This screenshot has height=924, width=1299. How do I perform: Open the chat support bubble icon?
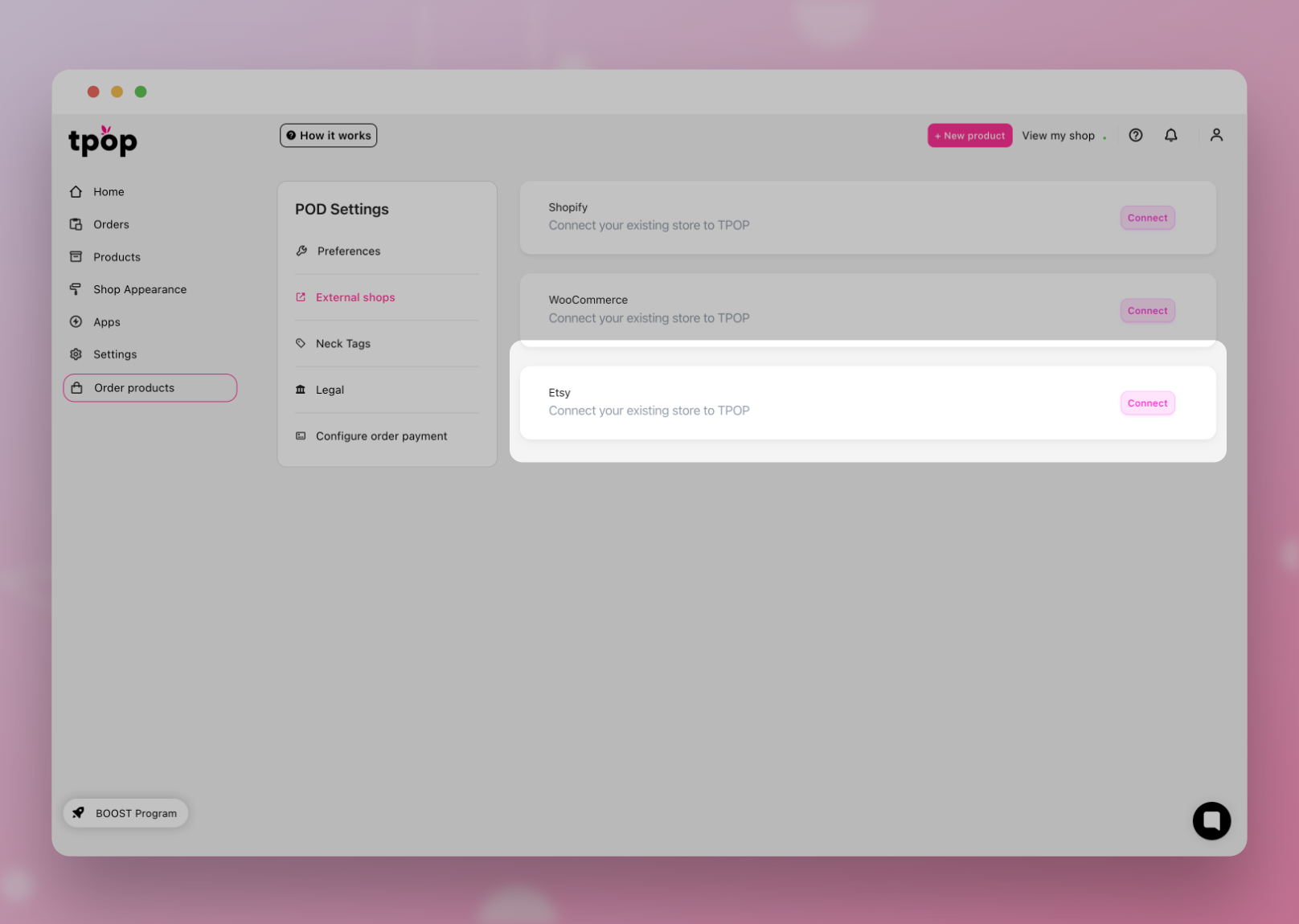point(1211,820)
